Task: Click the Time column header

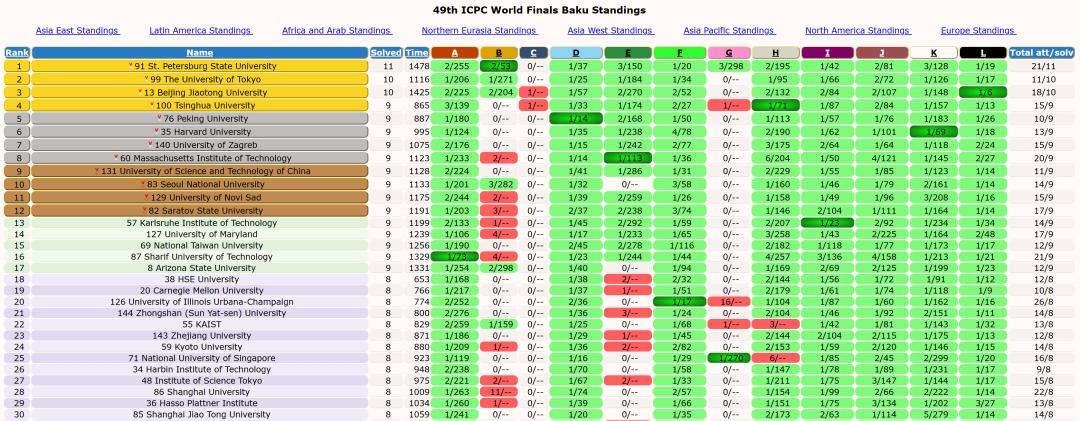Action: click(417, 53)
